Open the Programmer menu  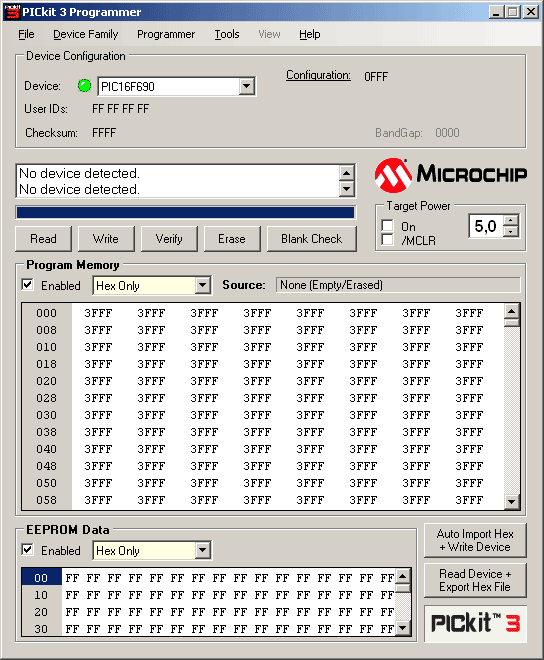[166, 34]
